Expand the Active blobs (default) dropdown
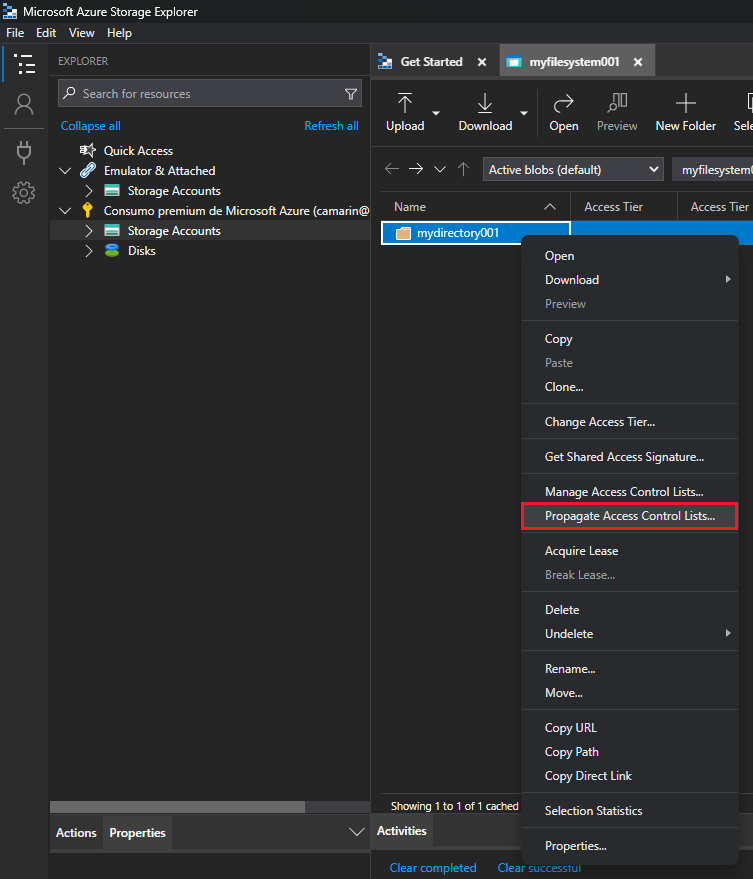The width and height of the screenshot is (753, 879). [573, 170]
